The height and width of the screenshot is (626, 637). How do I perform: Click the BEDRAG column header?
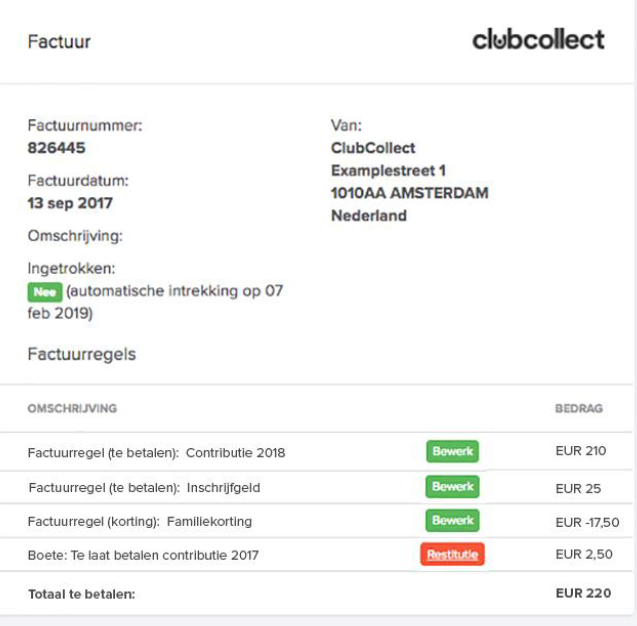coord(579,408)
